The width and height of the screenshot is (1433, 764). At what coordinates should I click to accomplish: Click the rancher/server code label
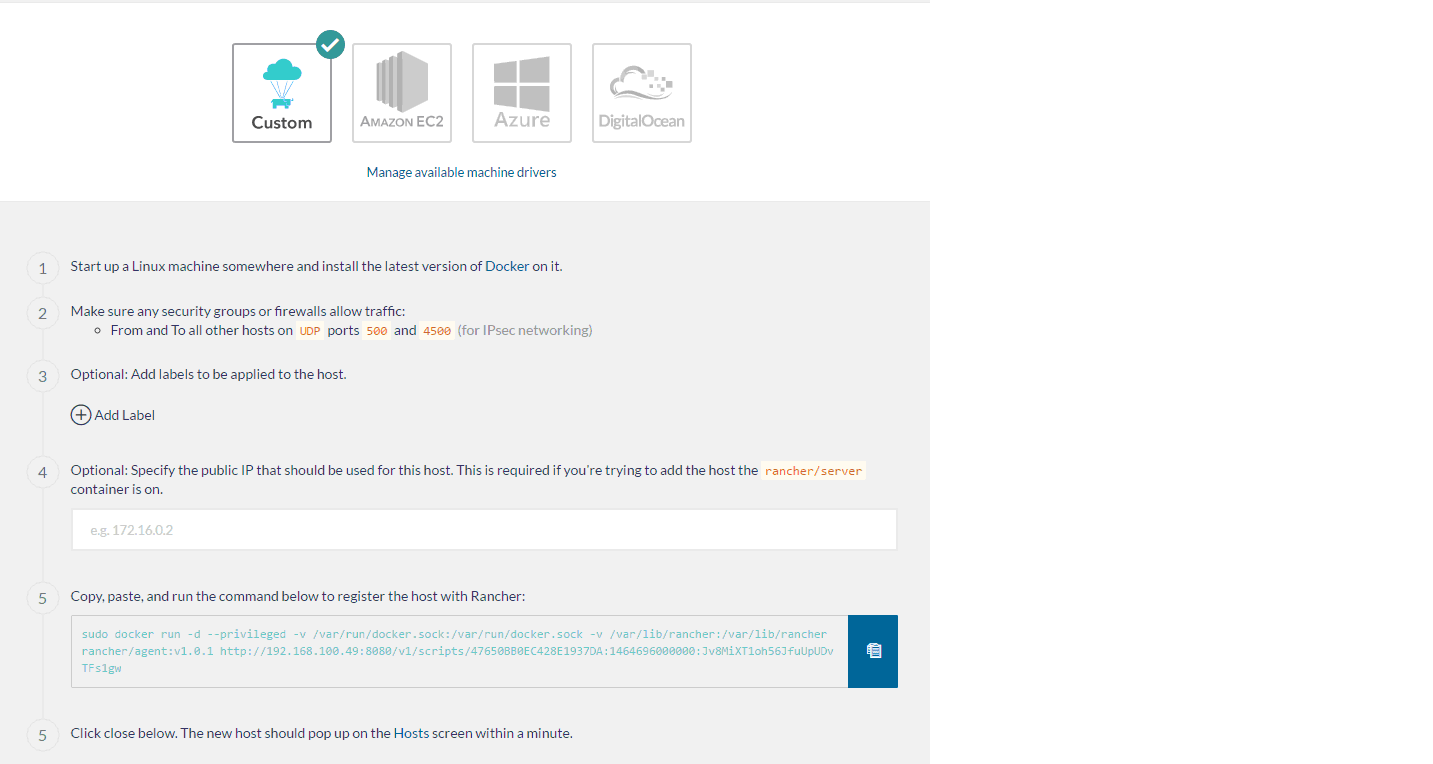coord(813,471)
